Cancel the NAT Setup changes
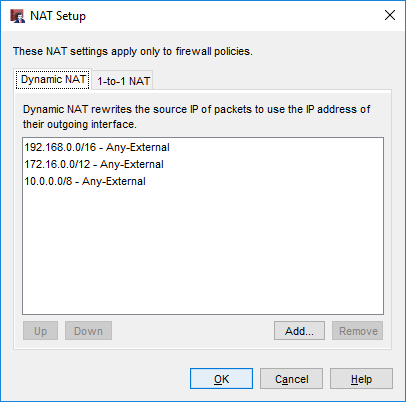Screen dimensions: 406x402 coord(291,379)
